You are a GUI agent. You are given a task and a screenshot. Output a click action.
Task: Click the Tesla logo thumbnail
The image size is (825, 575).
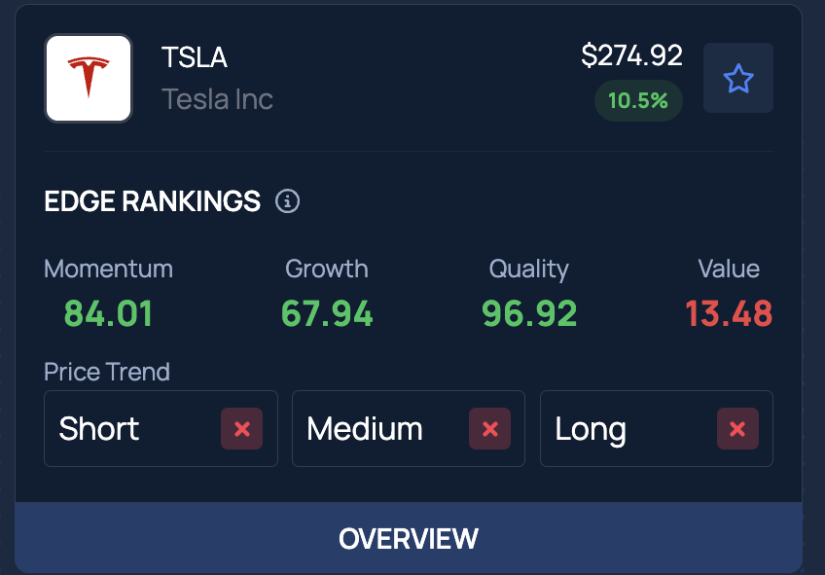click(88, 78)
